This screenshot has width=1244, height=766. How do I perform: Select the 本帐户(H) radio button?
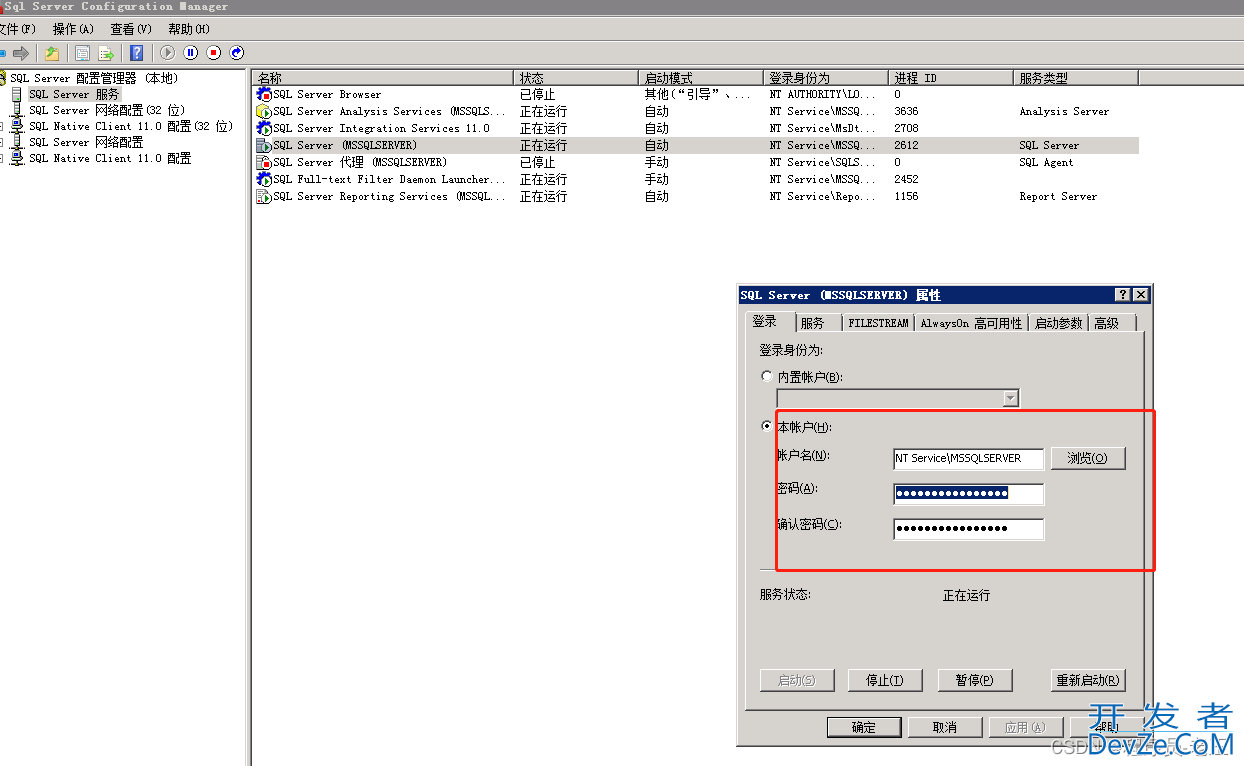[x=767, y=426]
